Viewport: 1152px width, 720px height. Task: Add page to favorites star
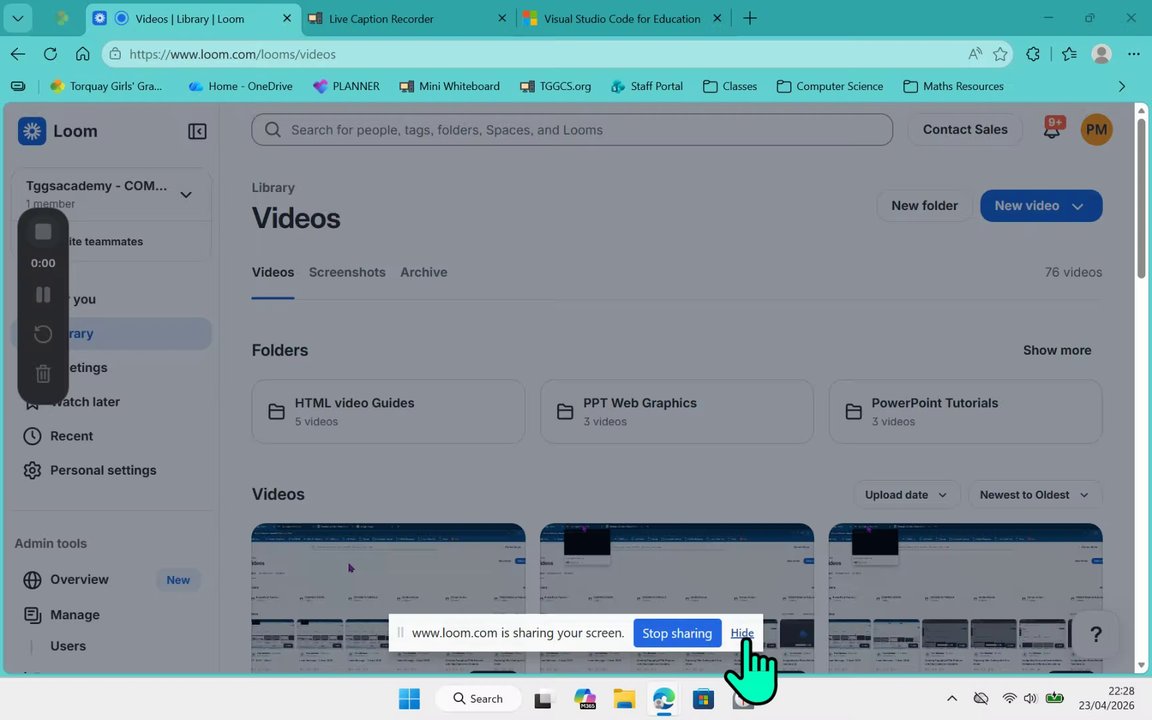(x=1000, y=54)
